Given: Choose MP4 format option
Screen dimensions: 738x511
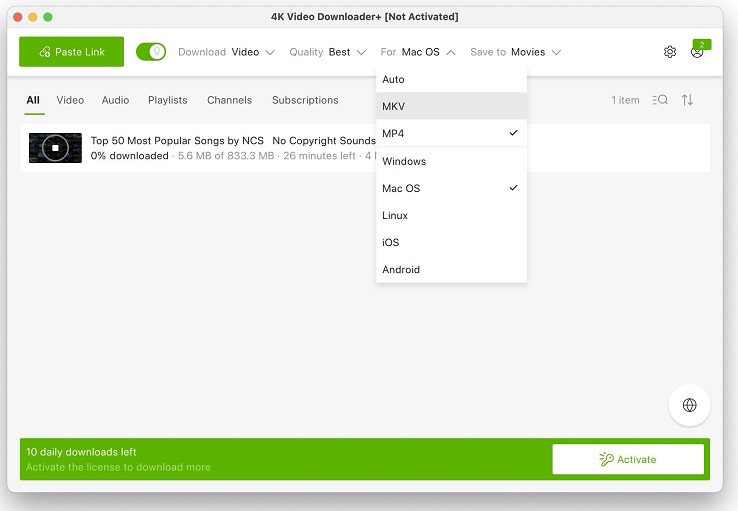Looking at the screenshot, I should (451, 133).
